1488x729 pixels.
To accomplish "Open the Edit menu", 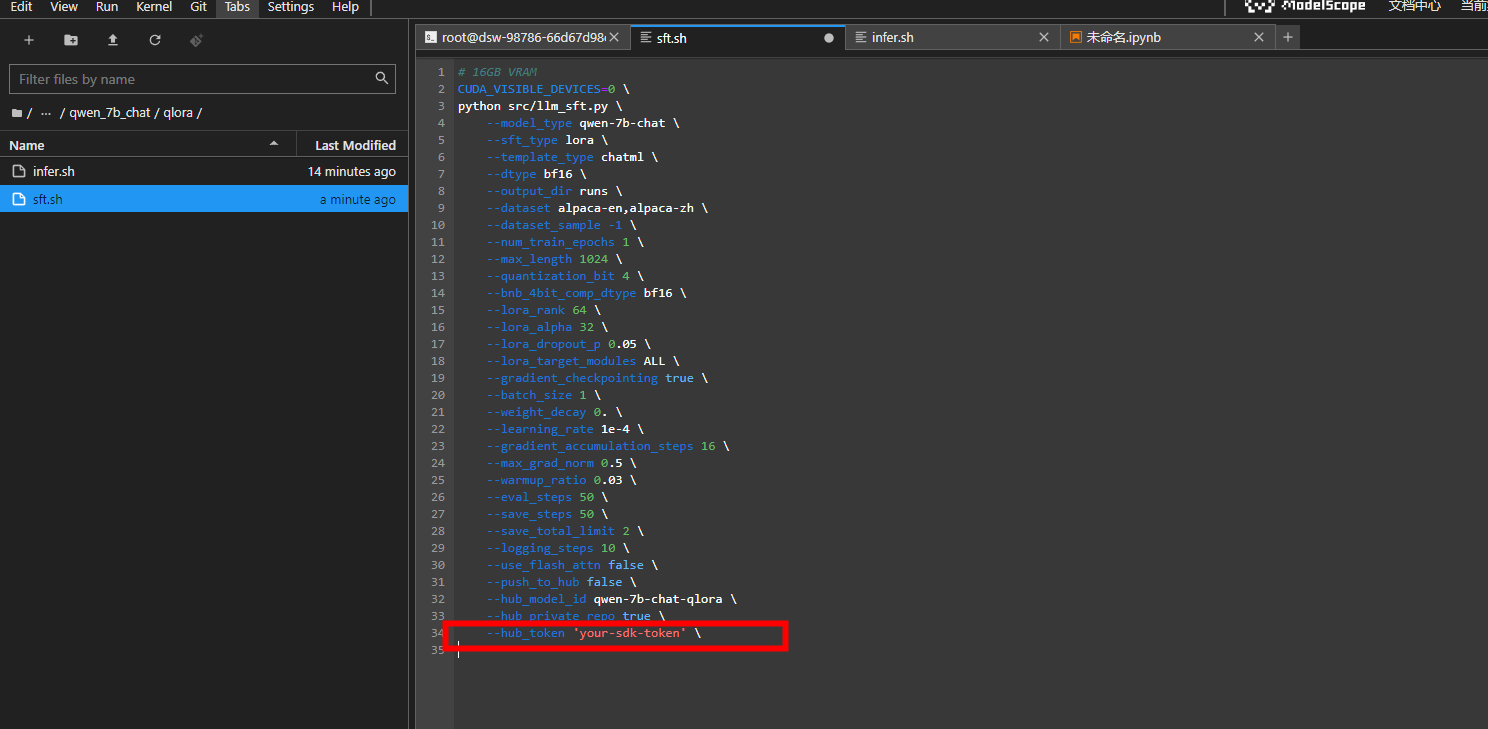I will [21, 7].
